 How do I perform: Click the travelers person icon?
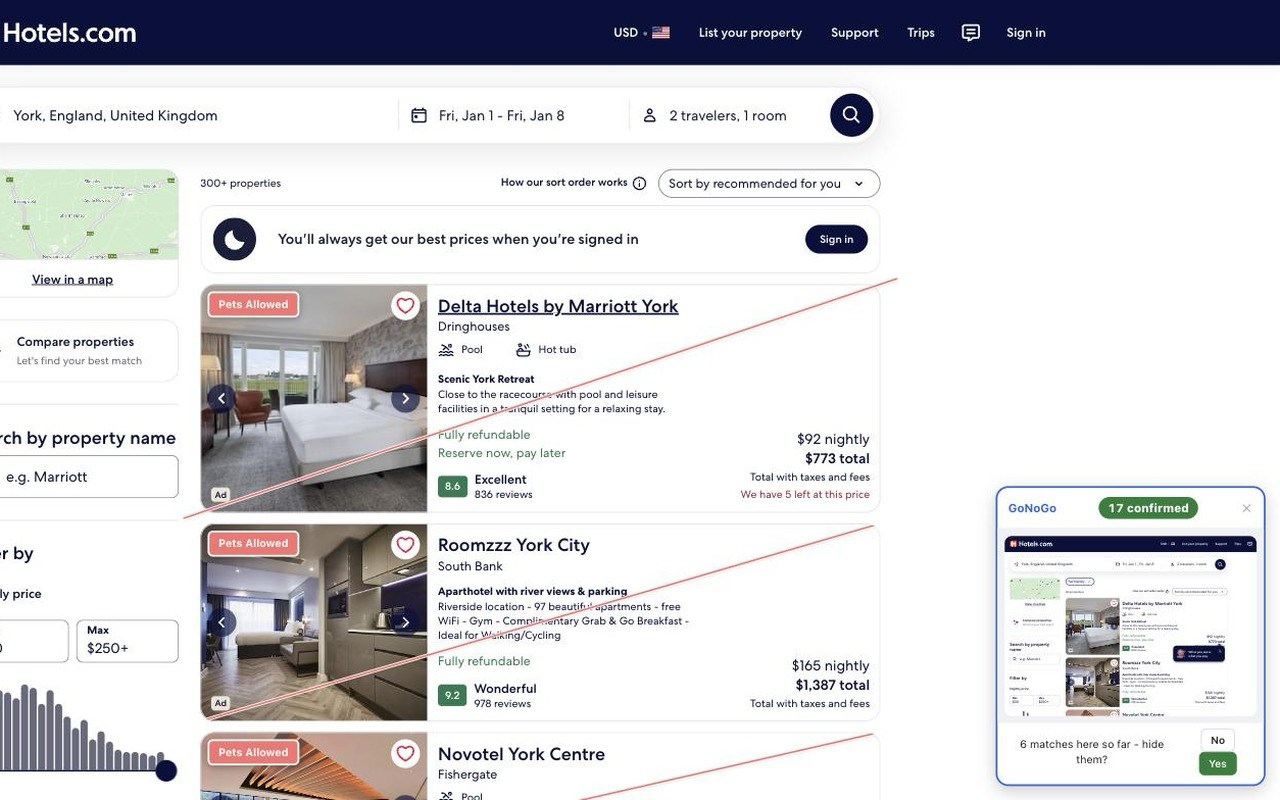pos(649,116)
